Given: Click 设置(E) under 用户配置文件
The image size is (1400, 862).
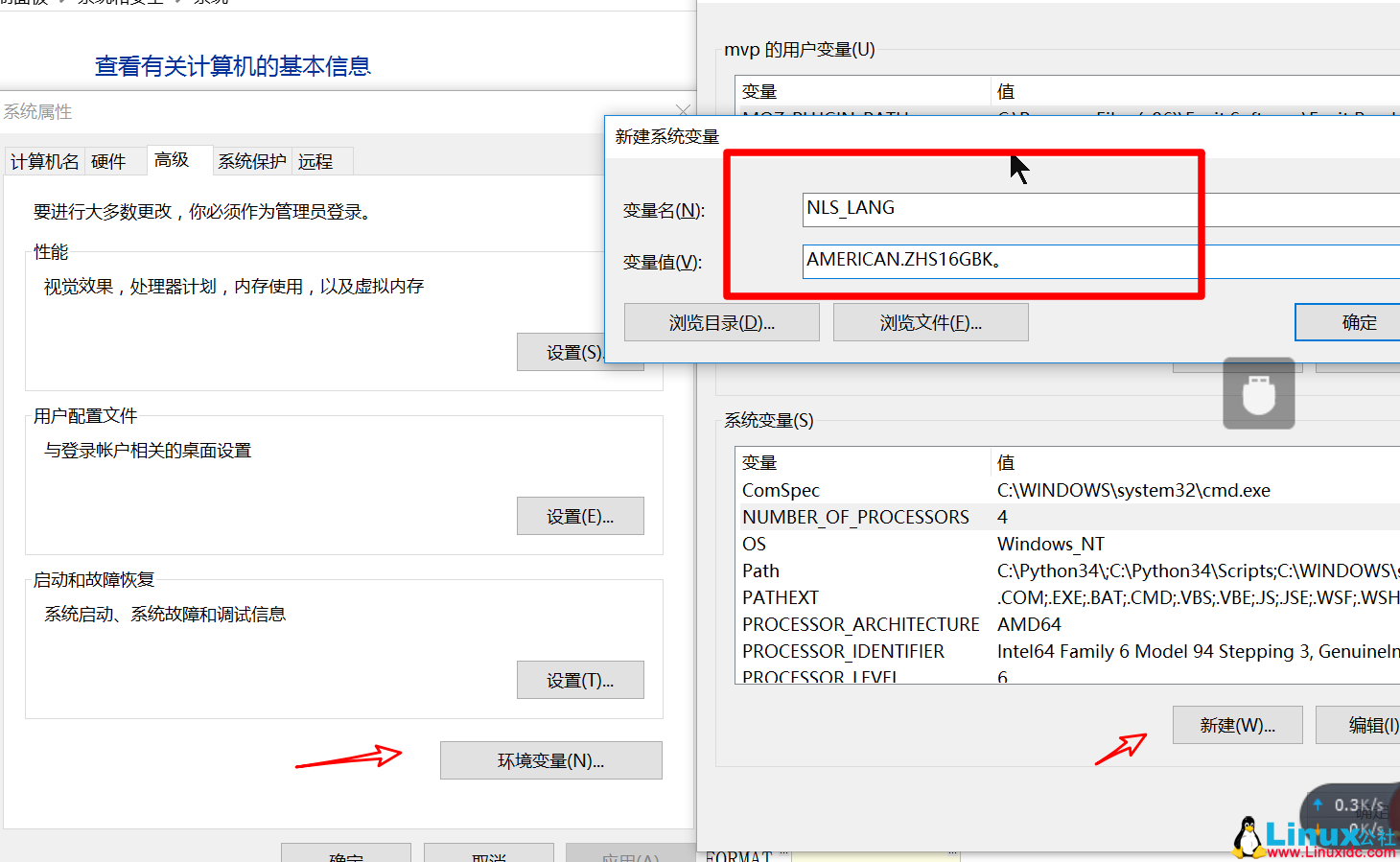Looking at the screenshot, I should pyautogui.click(x=579, y=515).
